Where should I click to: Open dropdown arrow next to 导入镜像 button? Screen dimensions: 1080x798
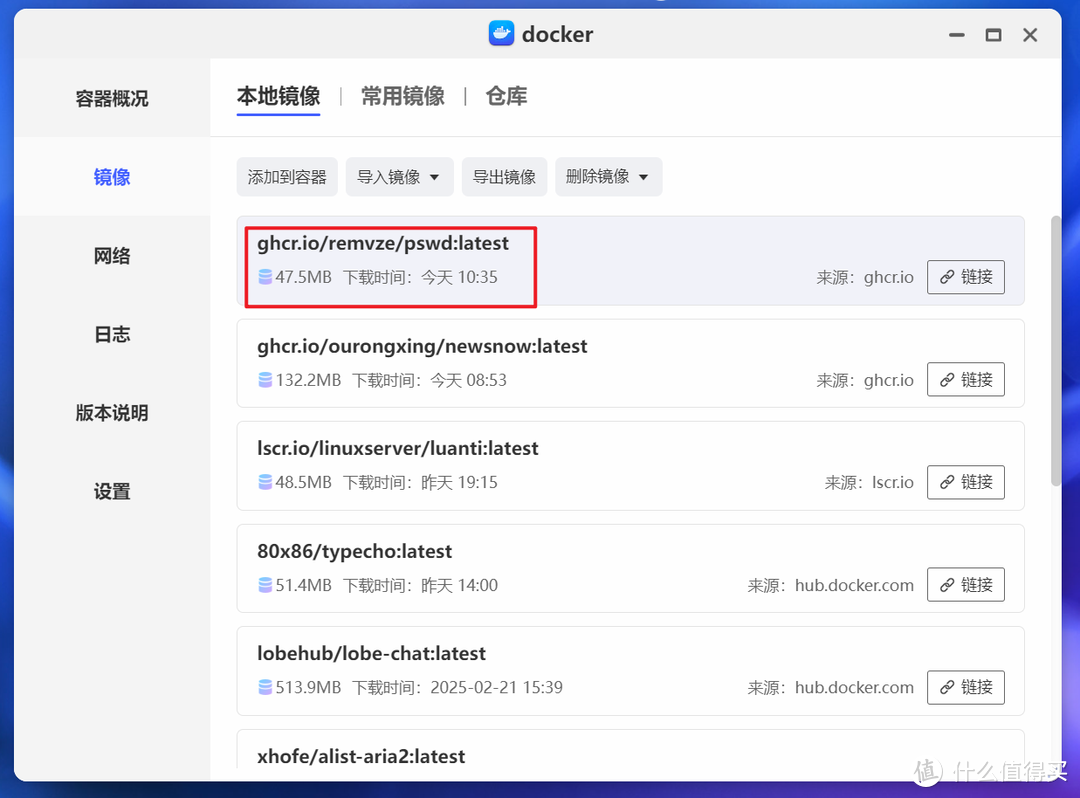433,176
